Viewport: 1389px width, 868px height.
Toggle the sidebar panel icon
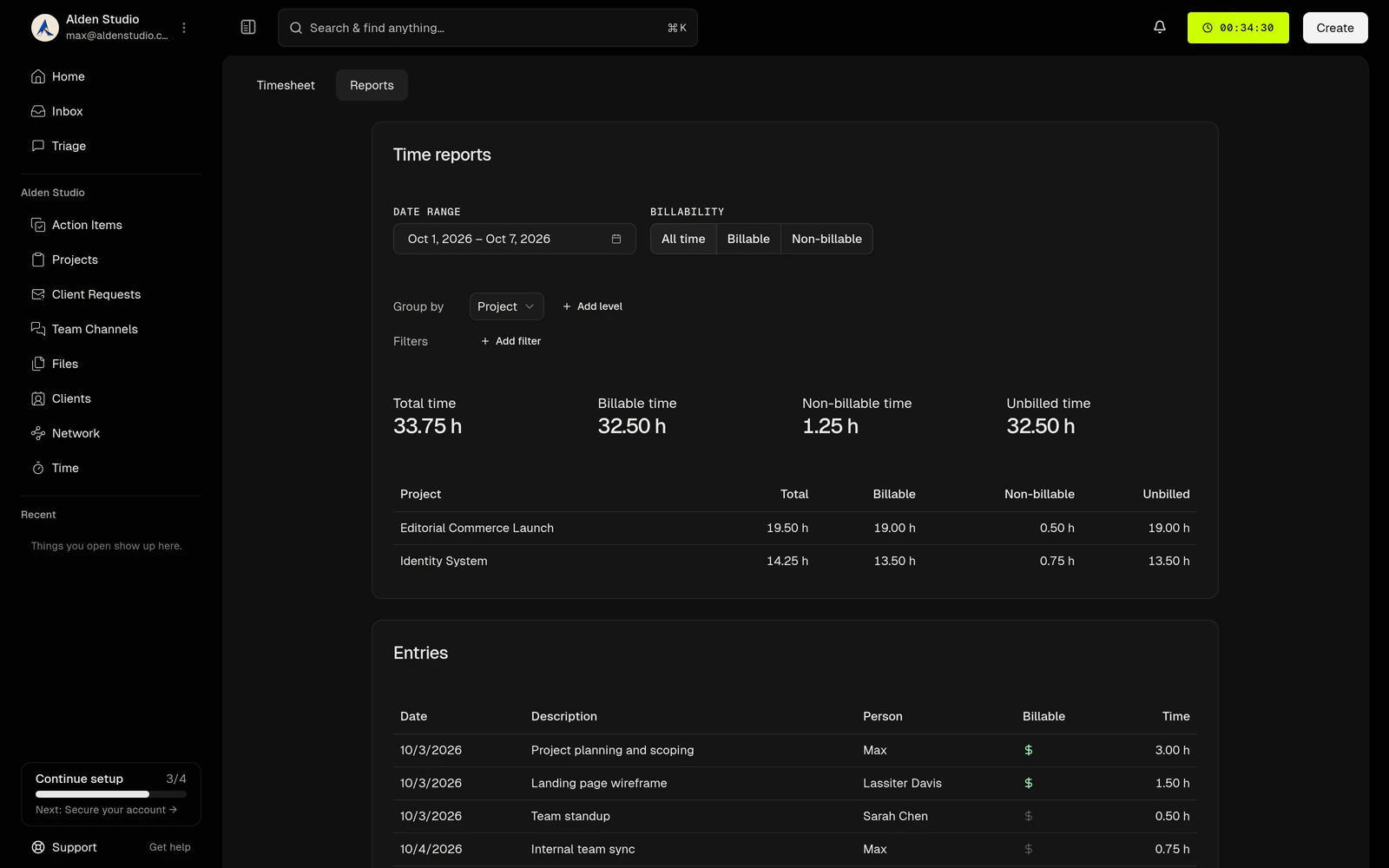(248, 28)
